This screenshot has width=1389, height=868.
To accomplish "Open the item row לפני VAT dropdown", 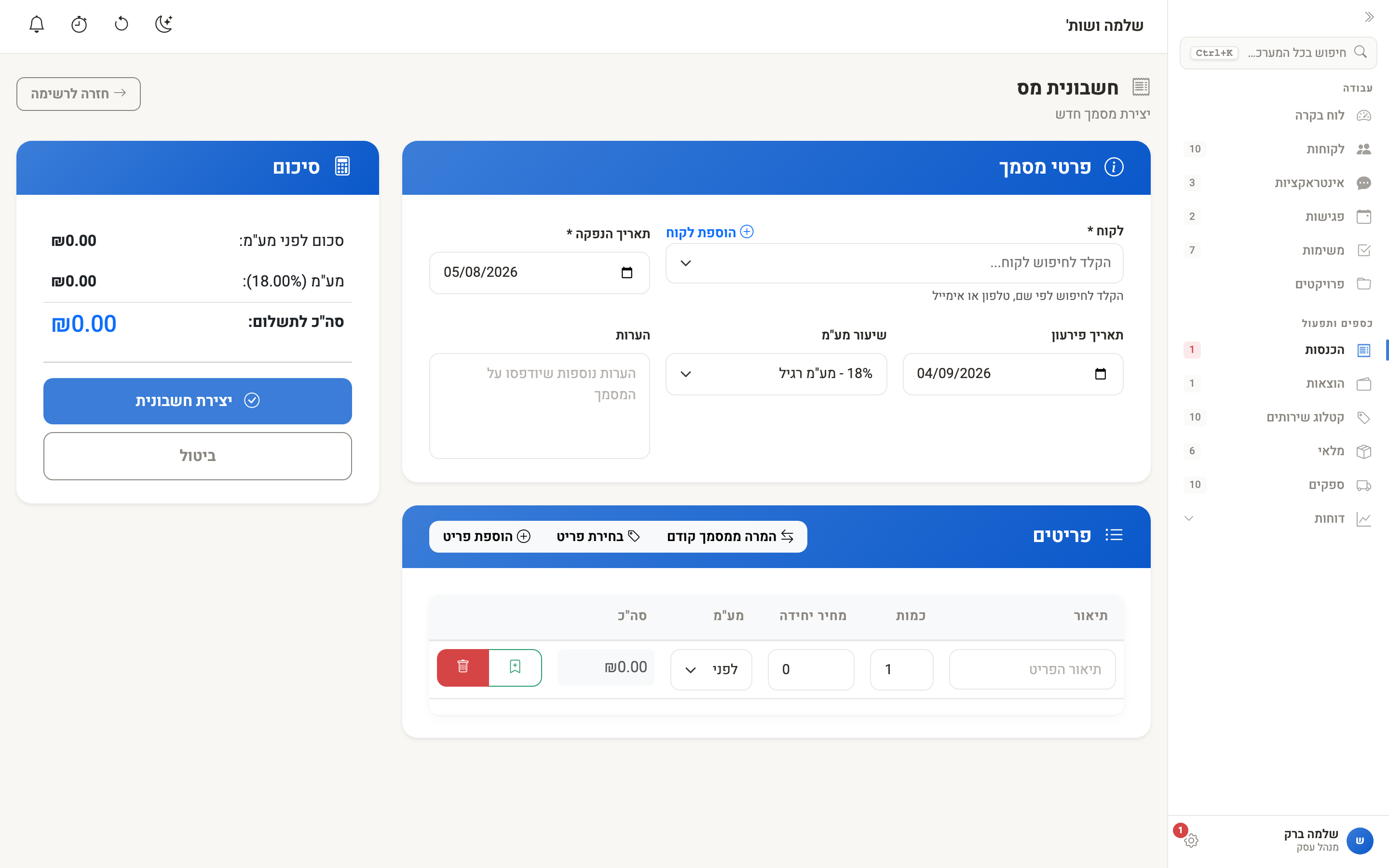I will [x=710, y=669].
